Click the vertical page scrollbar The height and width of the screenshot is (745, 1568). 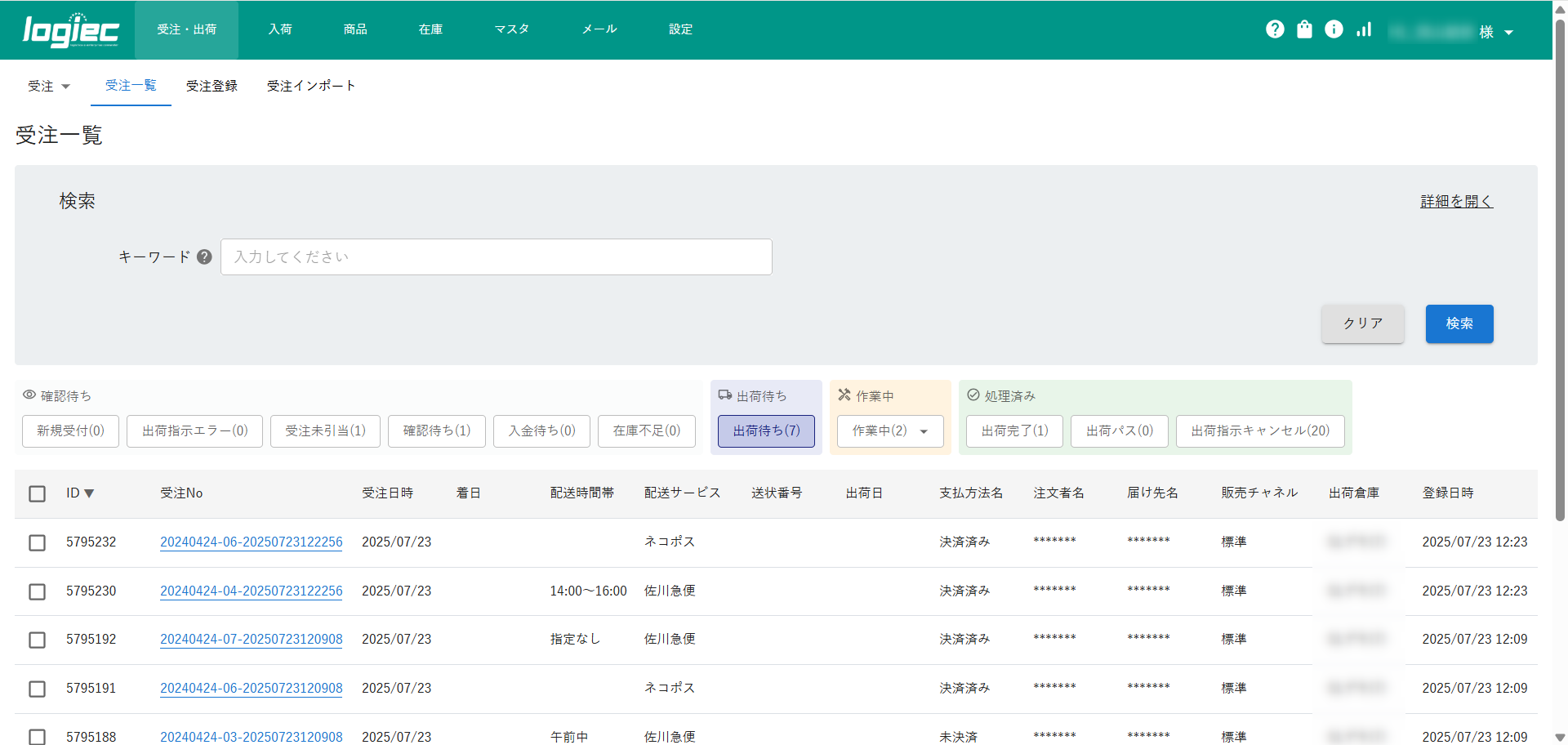[x=1560, y=270]
